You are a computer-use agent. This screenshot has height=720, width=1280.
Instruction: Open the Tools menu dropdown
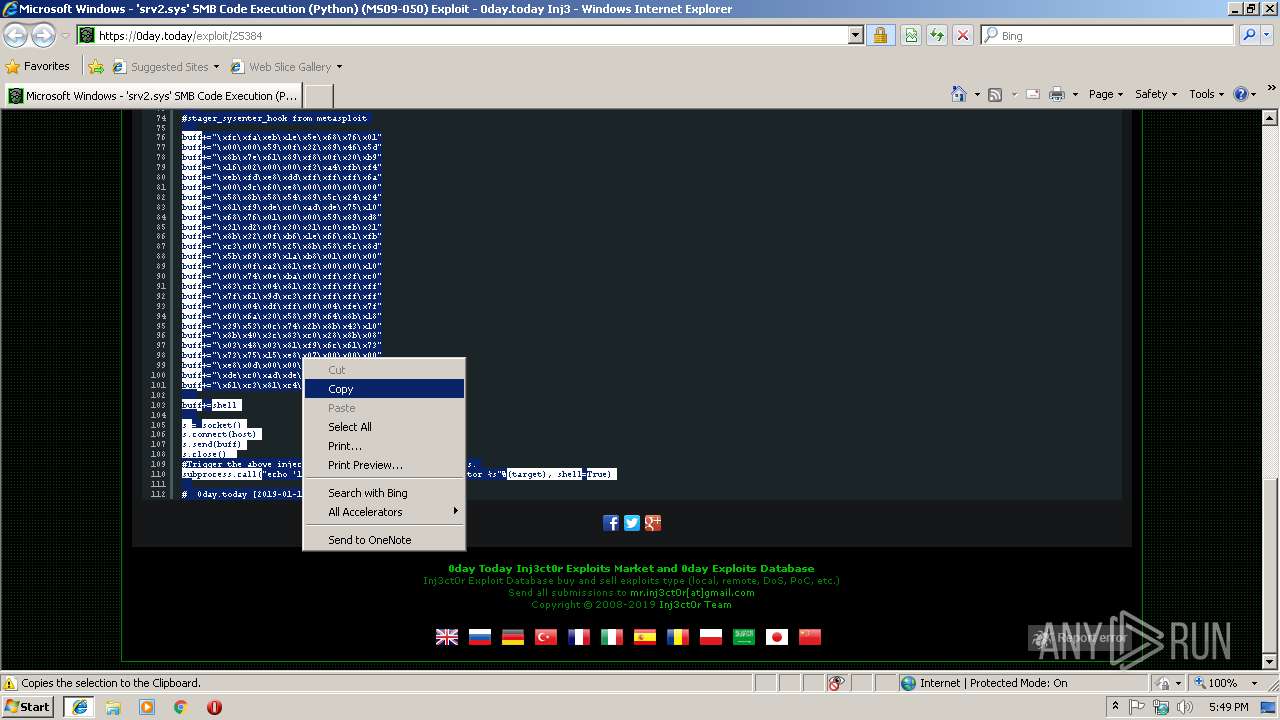(x=1206, y=94)
